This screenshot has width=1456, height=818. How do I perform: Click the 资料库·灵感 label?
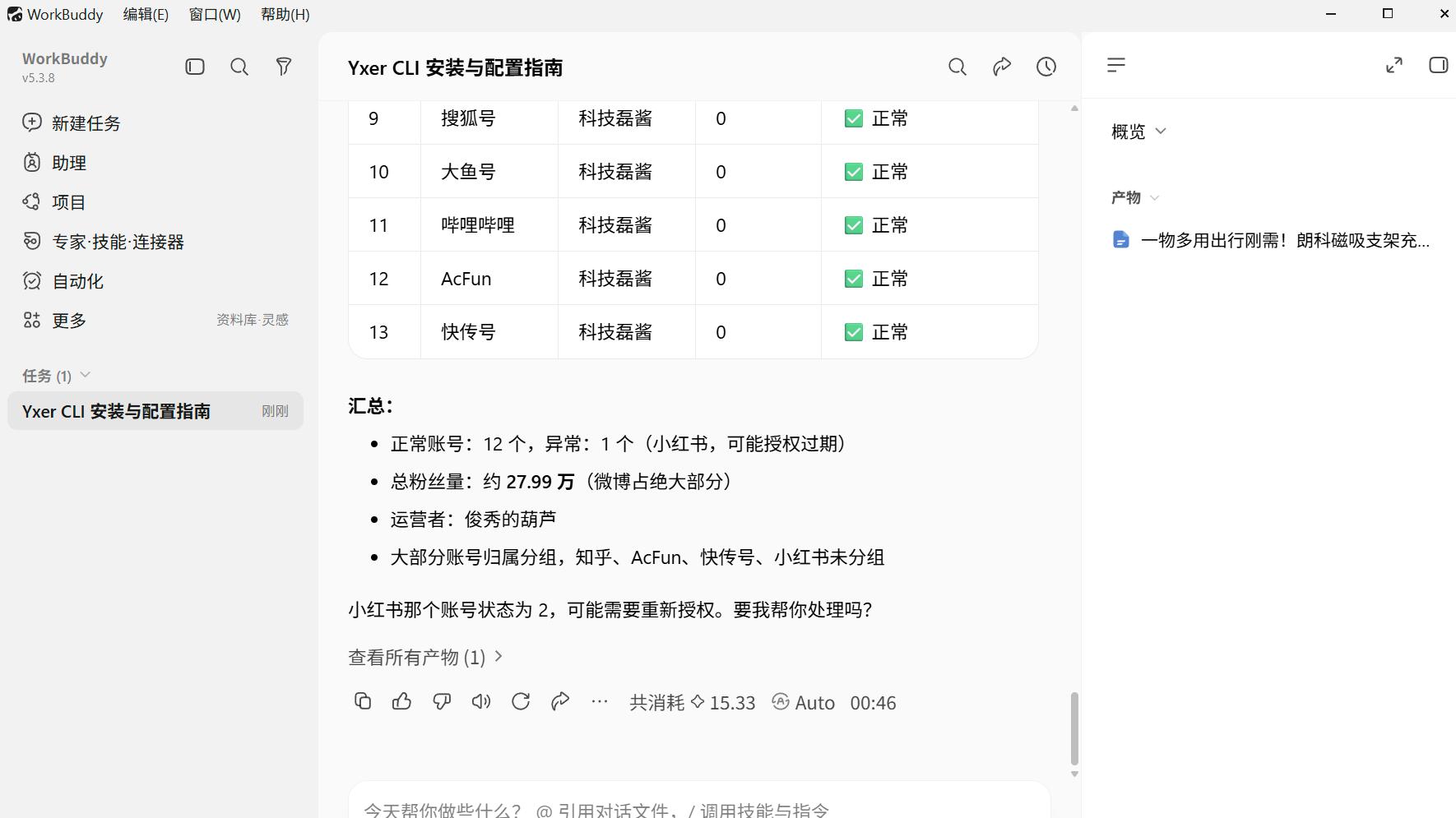[x=253, y=320]
